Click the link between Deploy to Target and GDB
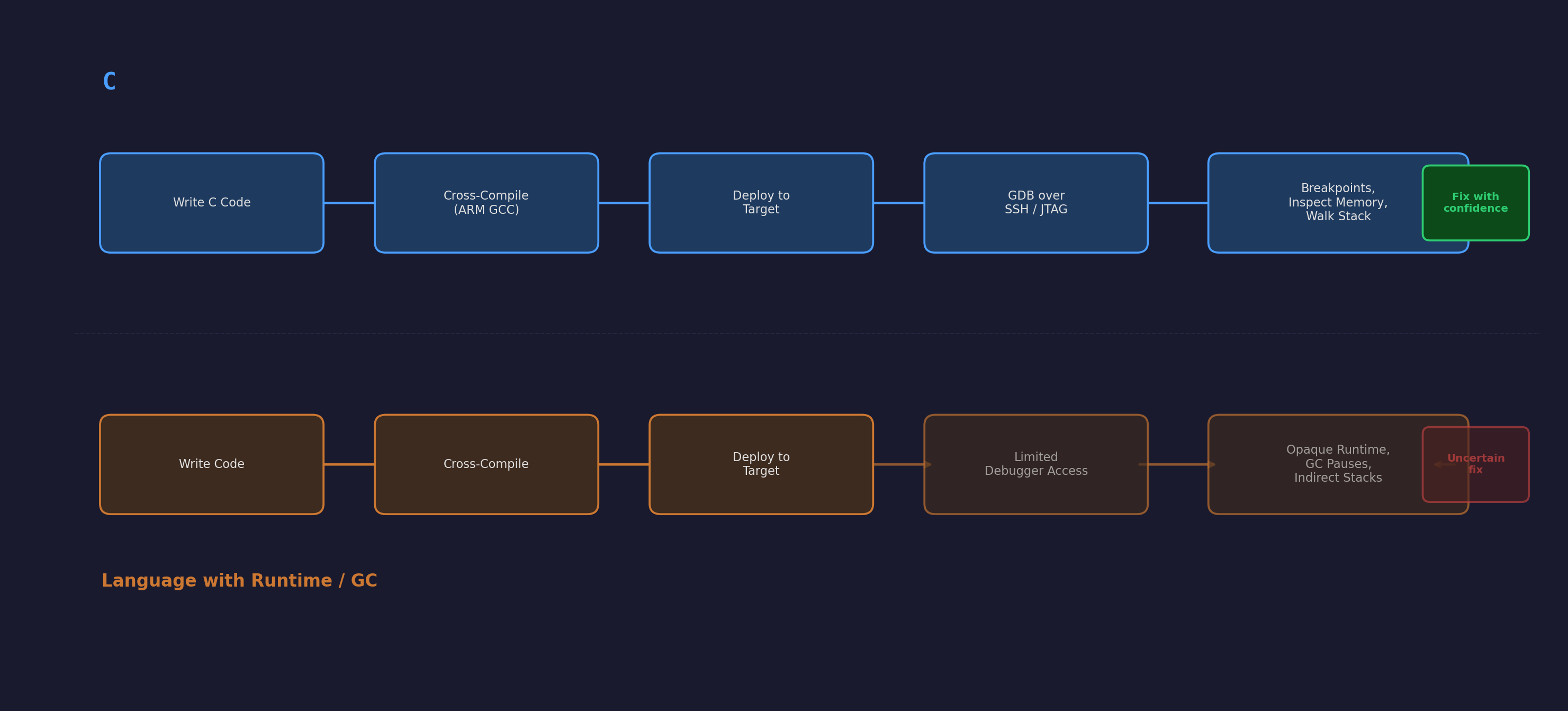1568x711 pixels. tap(898, 203)
